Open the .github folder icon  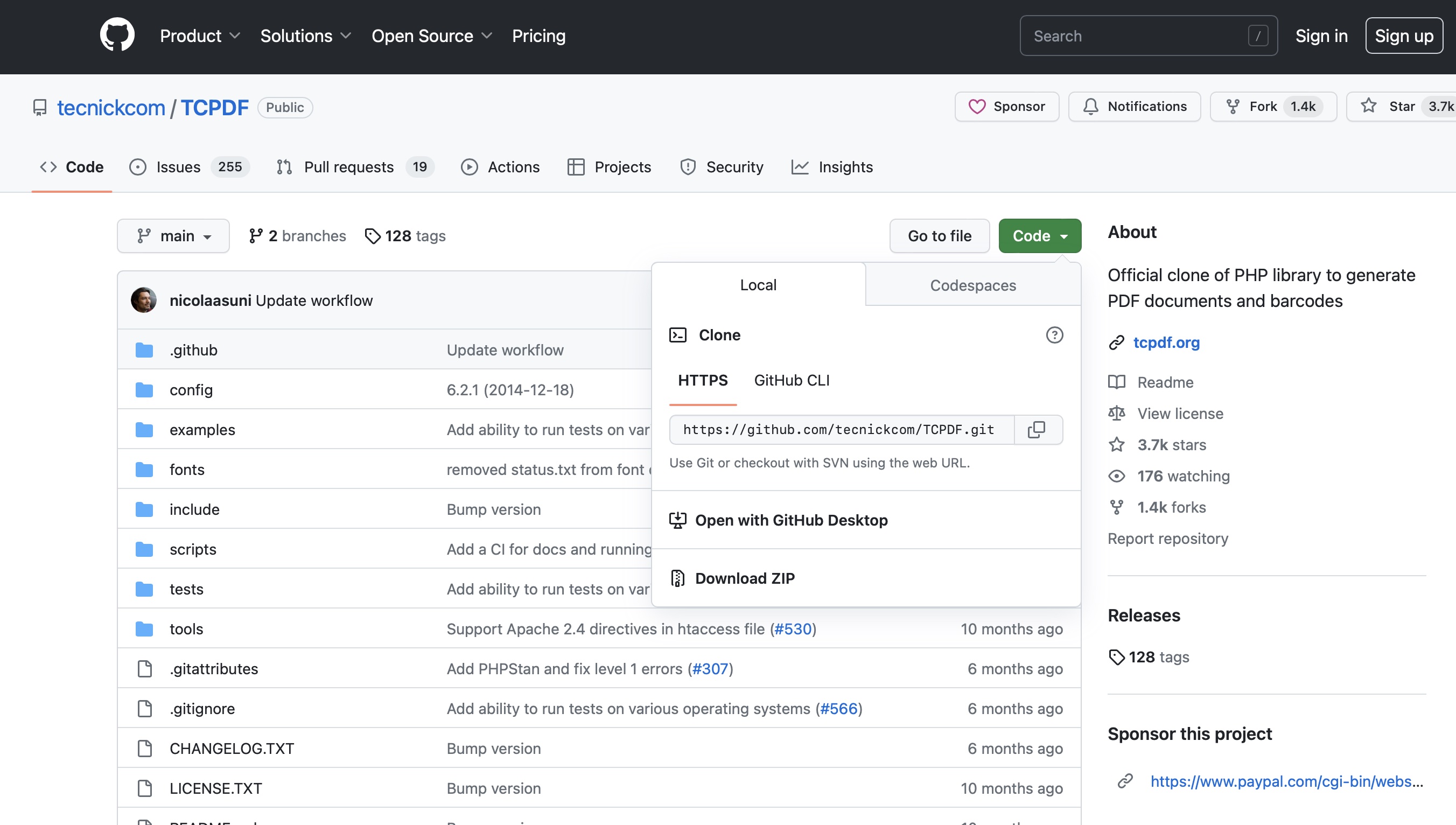[x=144, y=350]
